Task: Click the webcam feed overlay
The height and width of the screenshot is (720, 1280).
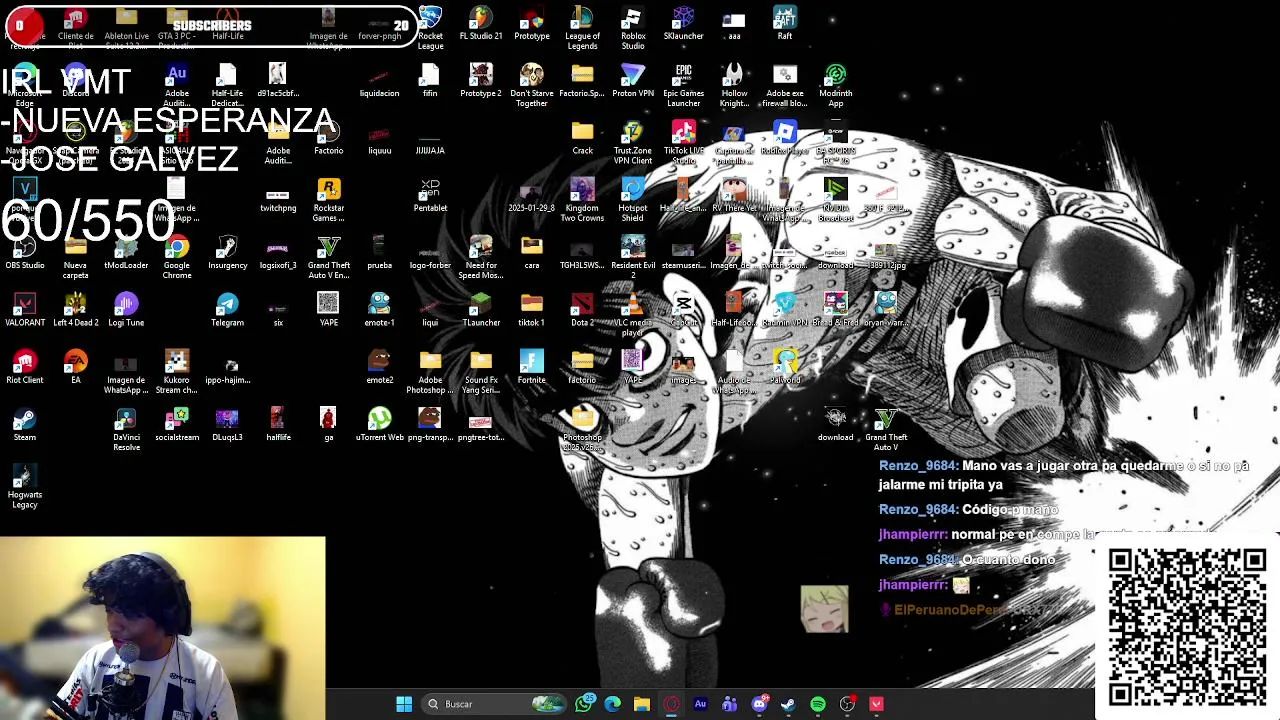Action: pyautogui.click(x=163, y=627)
